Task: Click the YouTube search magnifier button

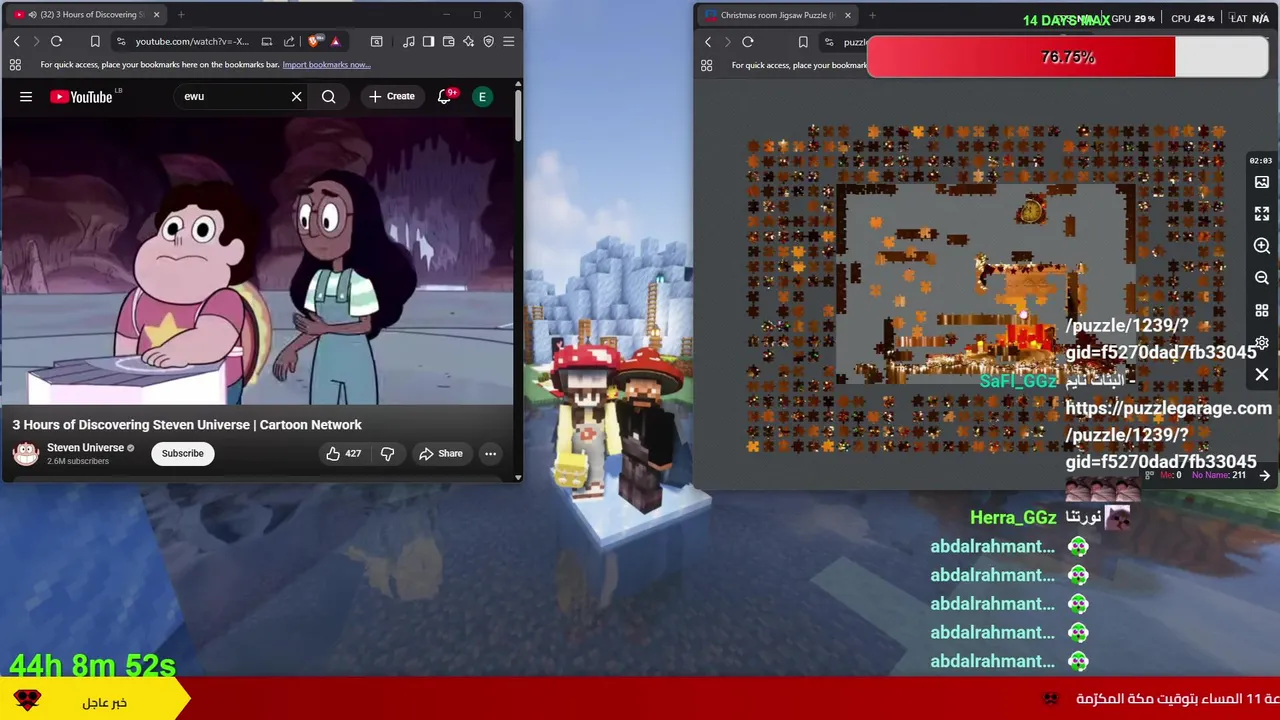Action: (328, 97)
